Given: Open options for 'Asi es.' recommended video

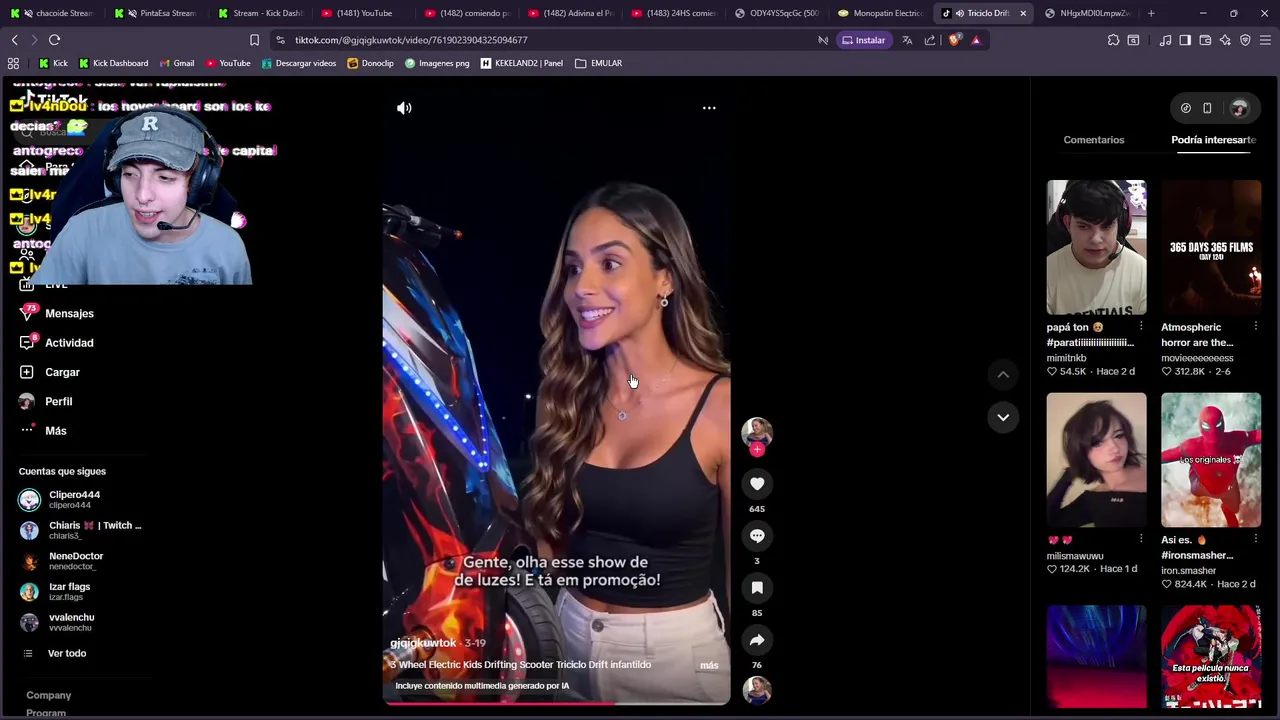Looking at the screenshot, I should click(x=1256, y=540).
